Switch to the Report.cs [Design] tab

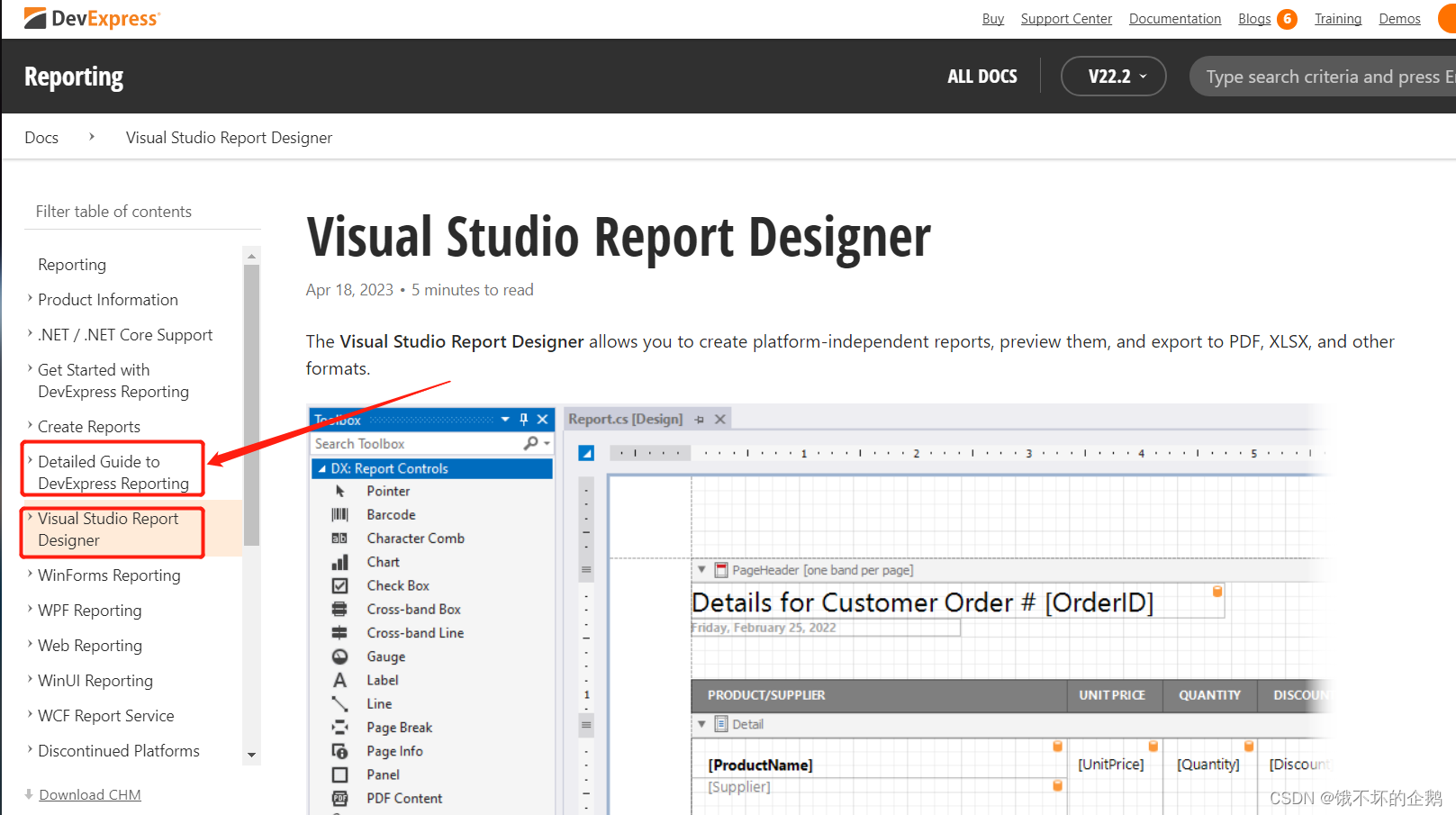[x=626, y=419]
